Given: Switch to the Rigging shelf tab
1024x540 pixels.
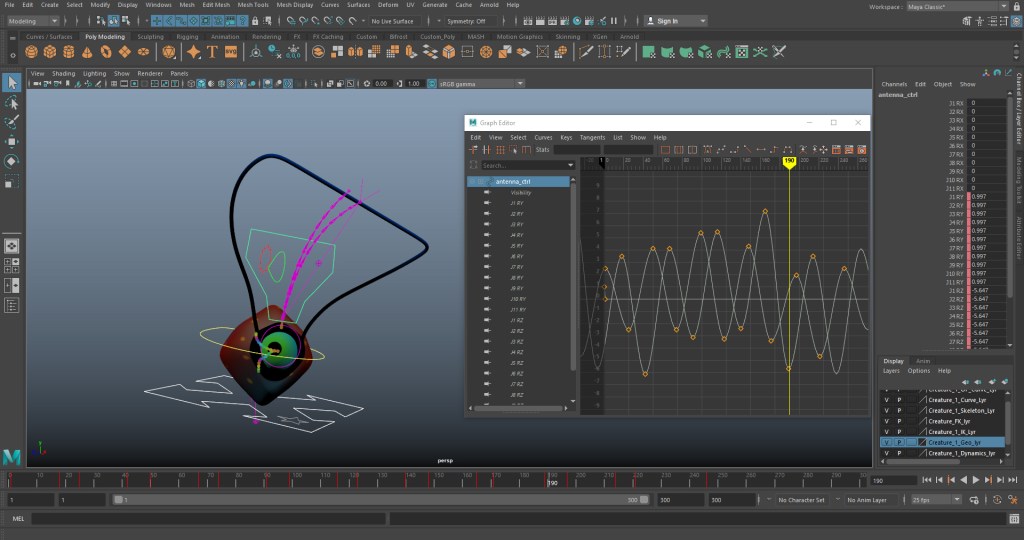Looking at the screenshot, I should [187, 36].
